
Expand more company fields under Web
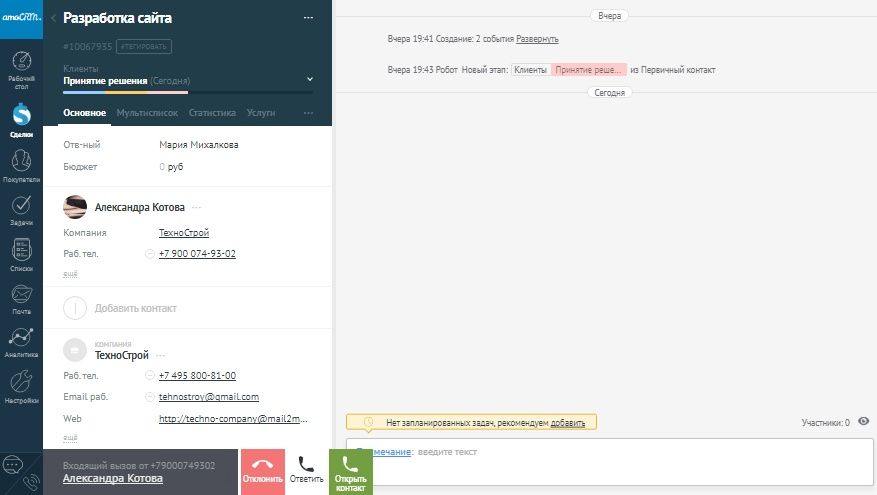70,437
